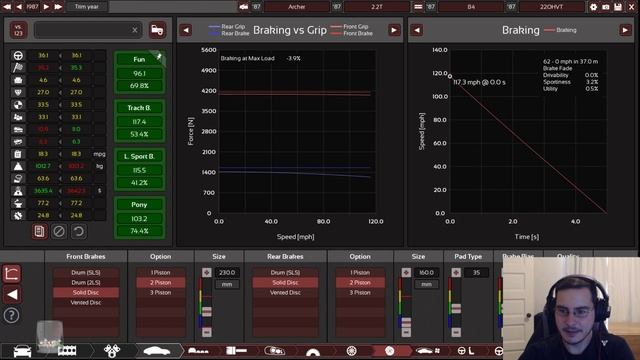This screenshot has height=360, width=640.
Task: Increase pad type value with plus
Action: tap(456, 272)
